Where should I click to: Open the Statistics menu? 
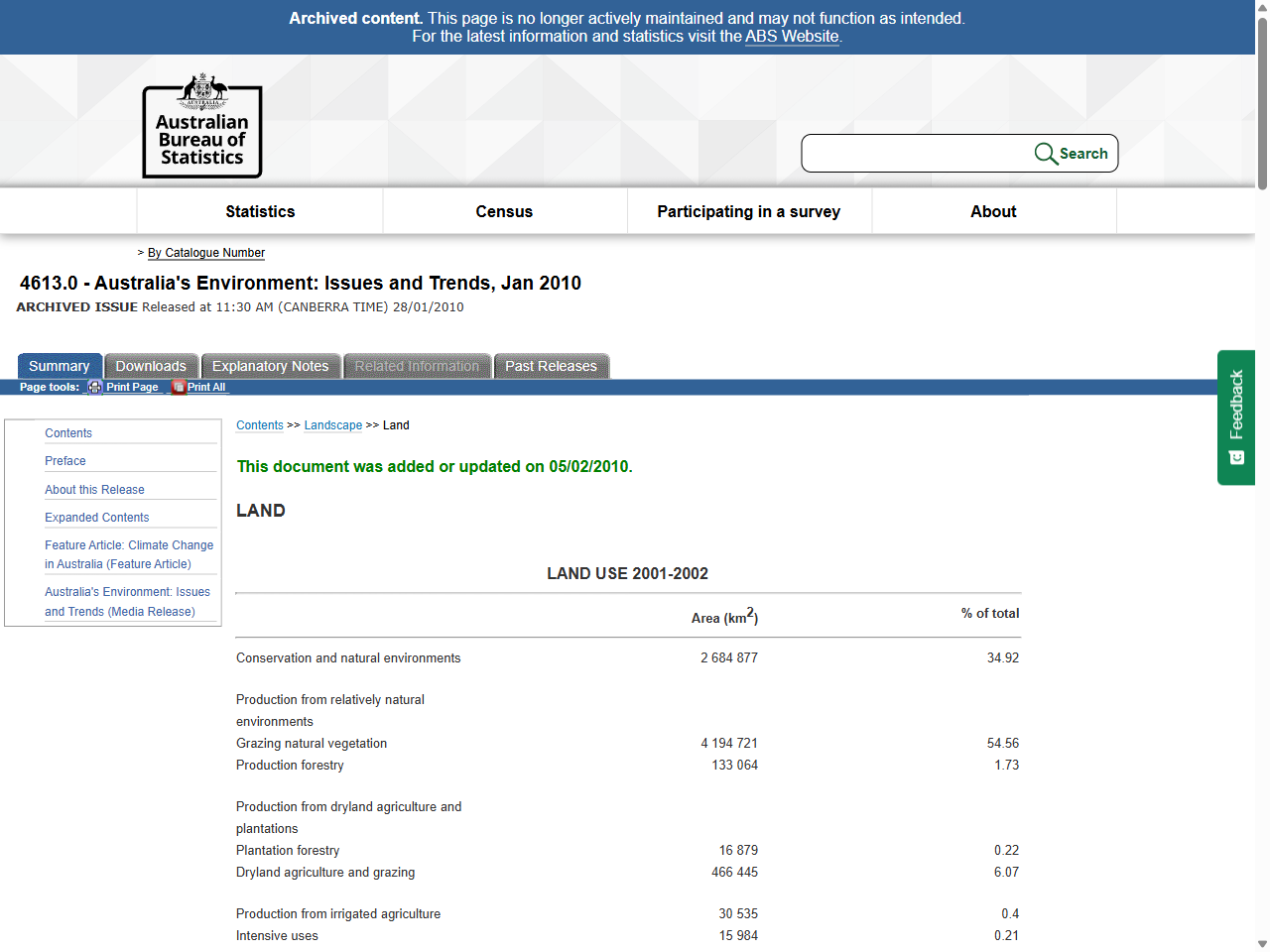pos(260,211)
